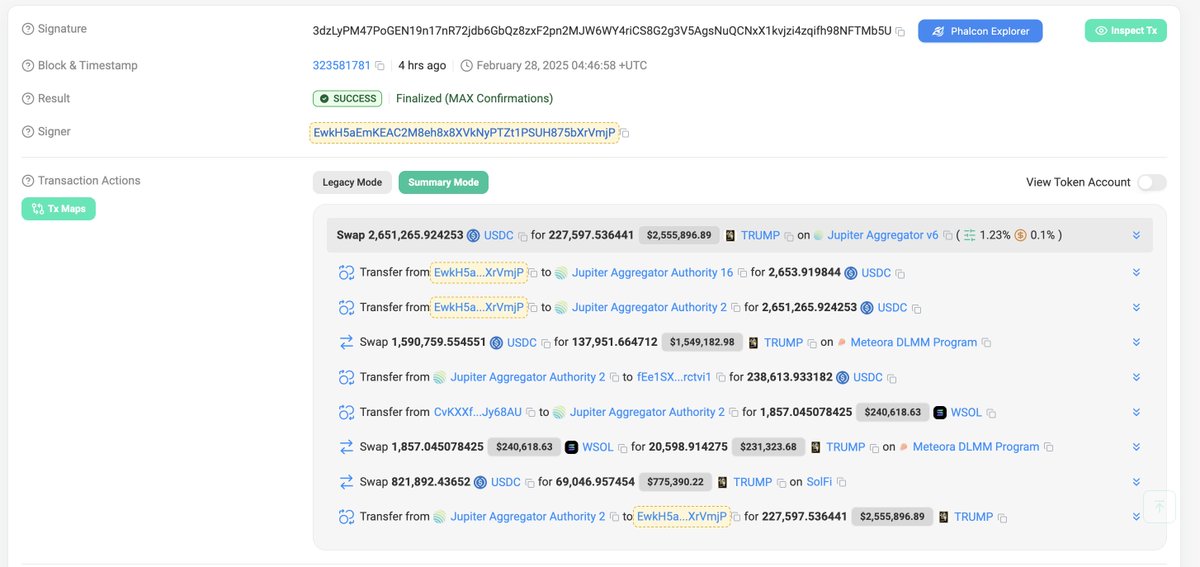Screen dimensions: 1200x567
Task: Copy the fEe1SX...rctvi1 address
Action: point(719,378)
